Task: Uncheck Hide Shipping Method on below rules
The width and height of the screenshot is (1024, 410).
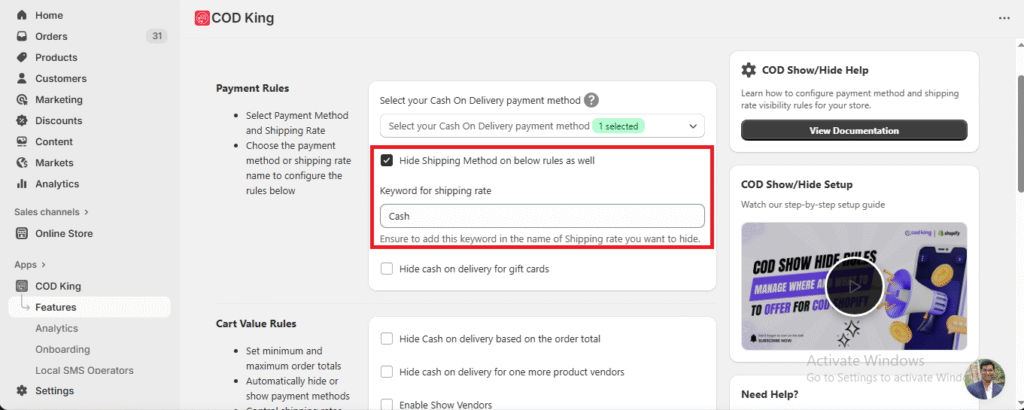Action: (387, 160)
